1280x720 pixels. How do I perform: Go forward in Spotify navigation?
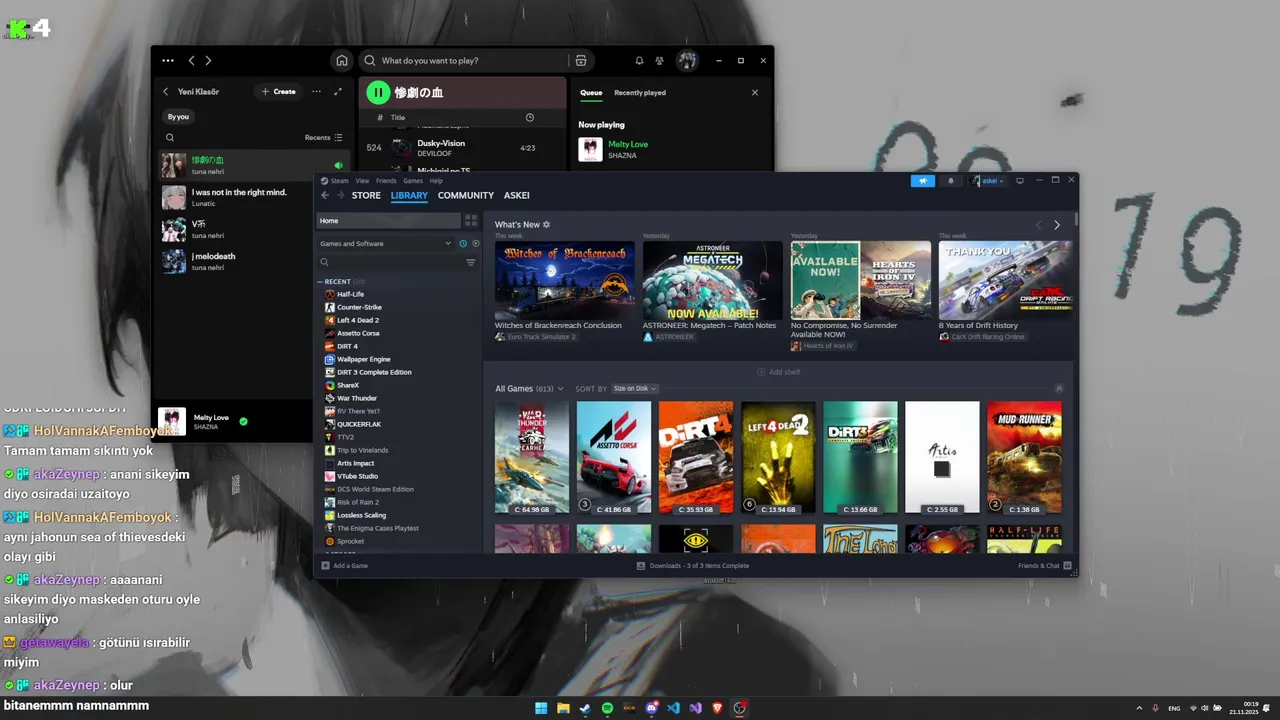(x=208, y=61)
